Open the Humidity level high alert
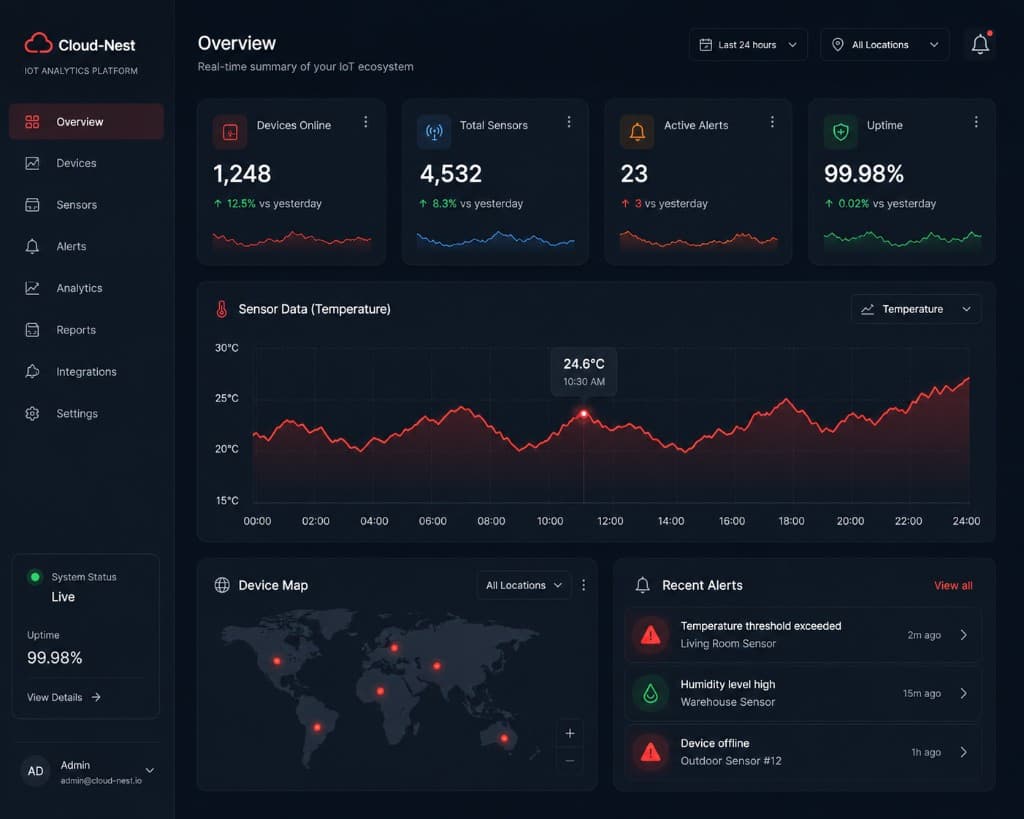Screen dimensions: 1024x819 [803, 694]
